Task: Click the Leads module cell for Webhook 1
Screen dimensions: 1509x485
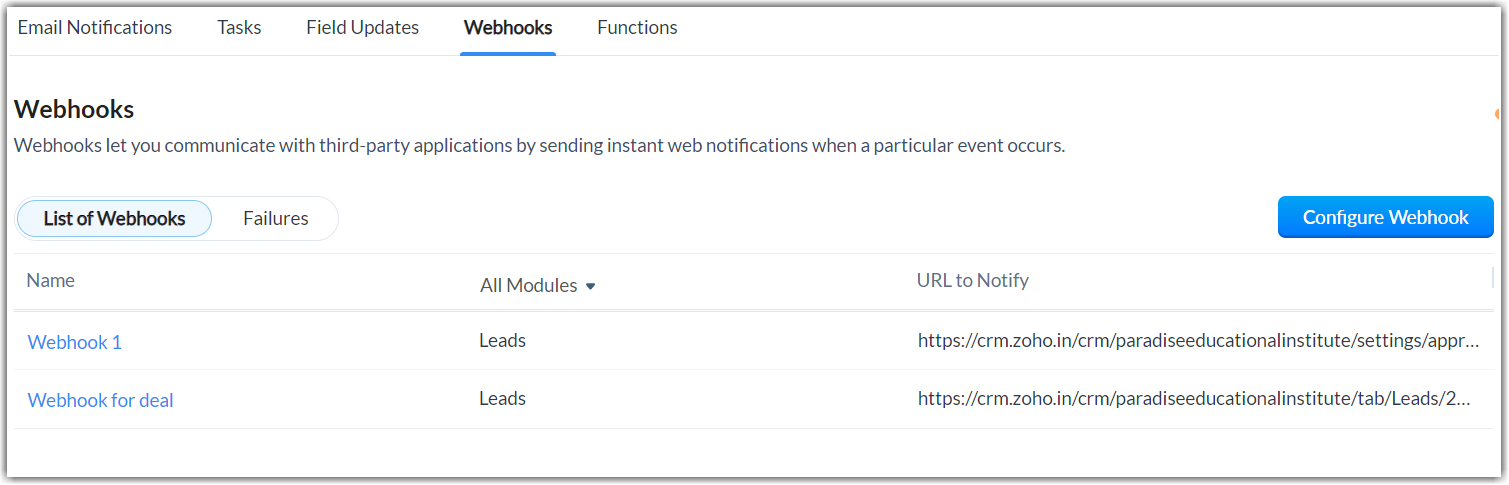Action: 502,341
